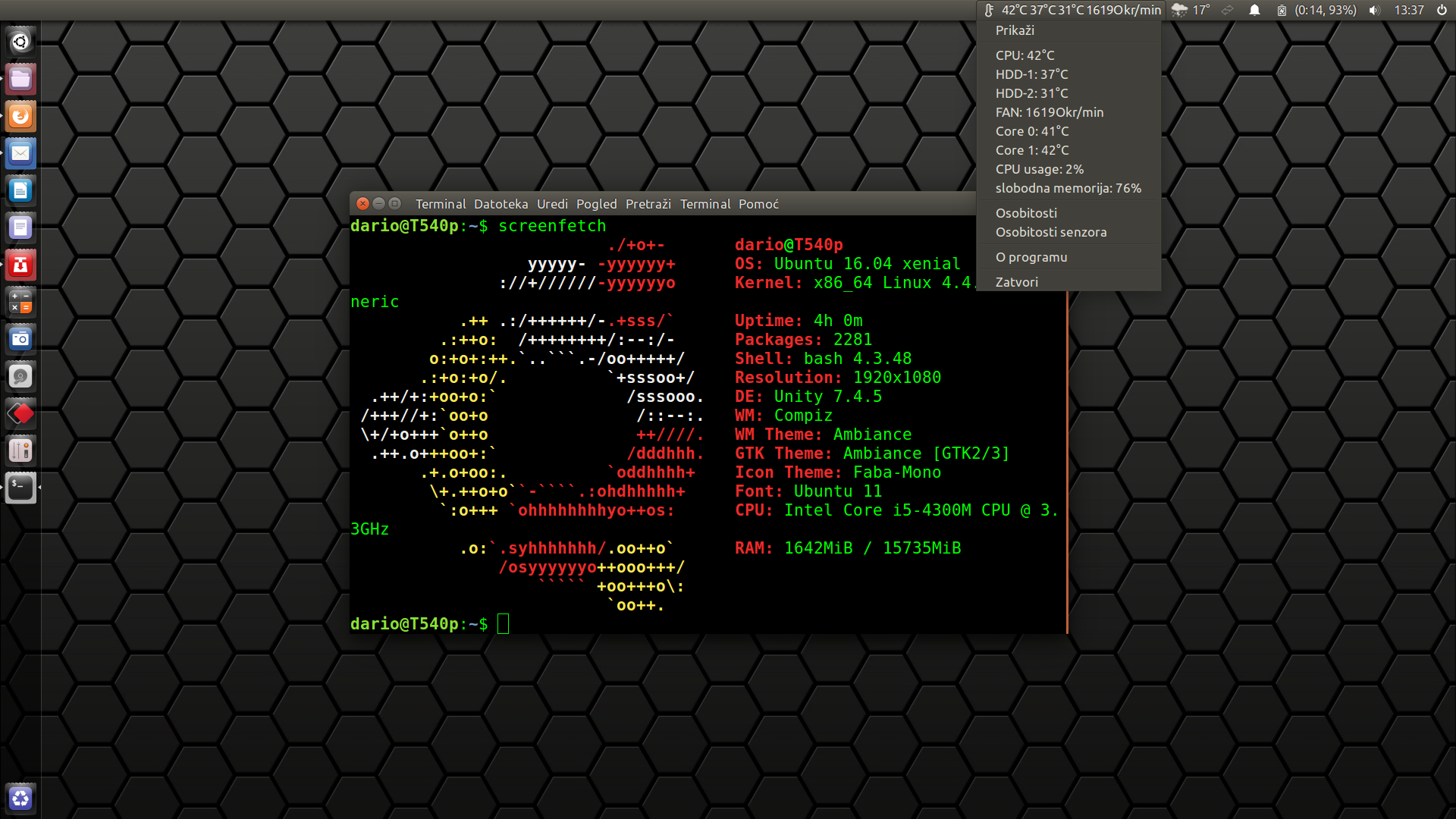Click the 'Shell: bash 4.3.48' line
Viewport: 1456px width, 819px height.
[x=823, y=359]
